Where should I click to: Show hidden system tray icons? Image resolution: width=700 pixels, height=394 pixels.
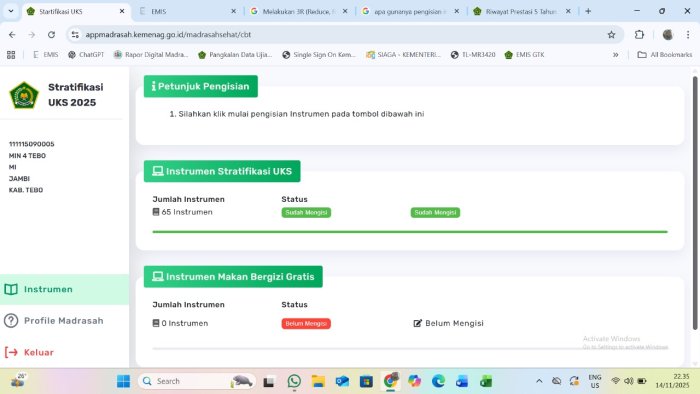coord(539,381)
